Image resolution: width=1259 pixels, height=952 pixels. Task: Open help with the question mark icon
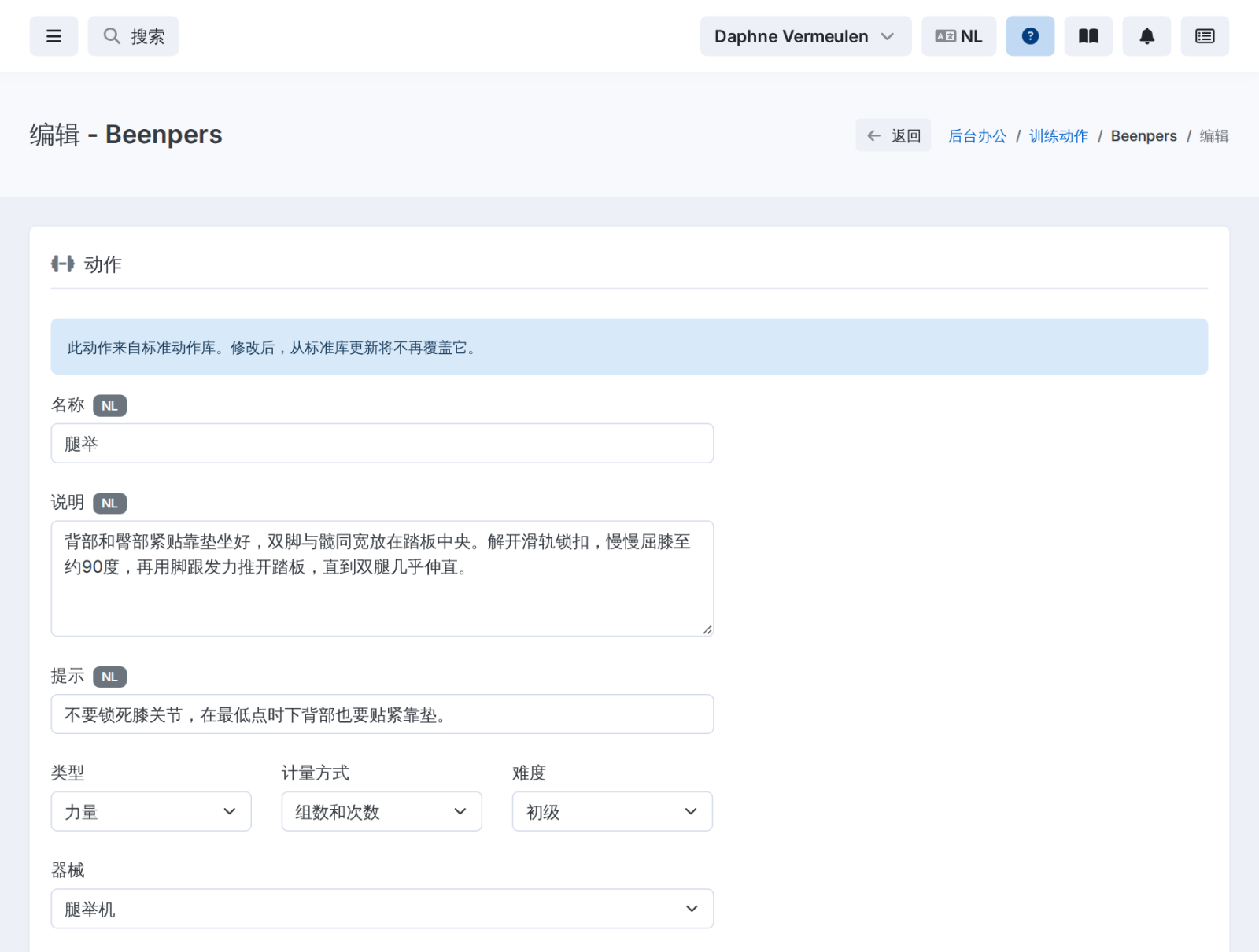tap(1030, 36)
